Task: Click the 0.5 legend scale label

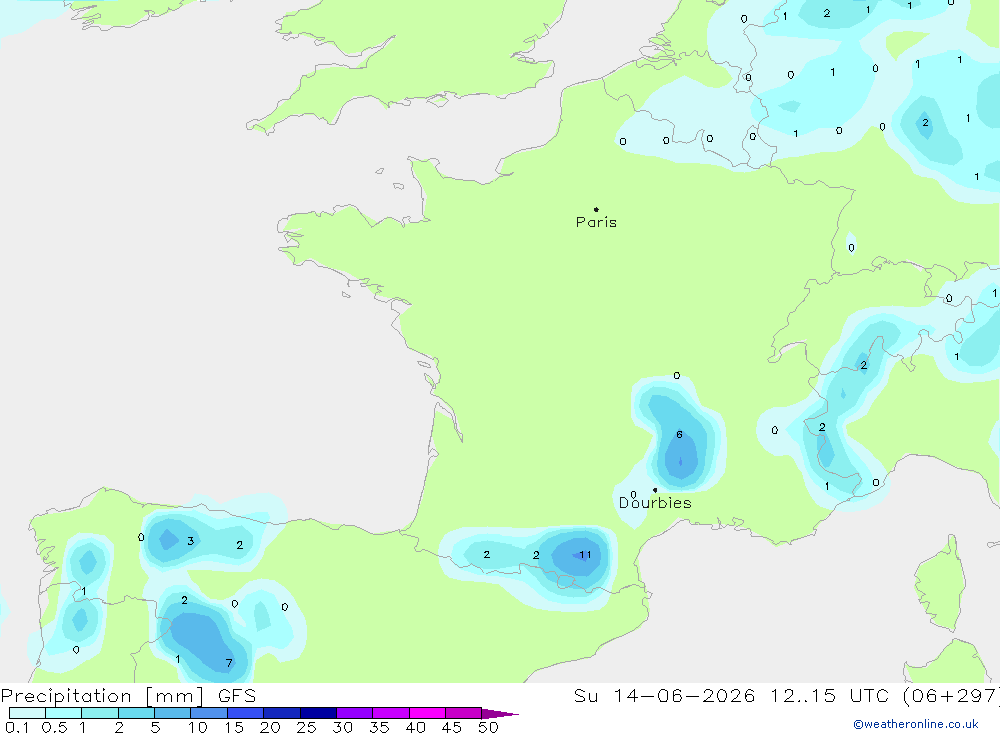Action: pos(54,727)
